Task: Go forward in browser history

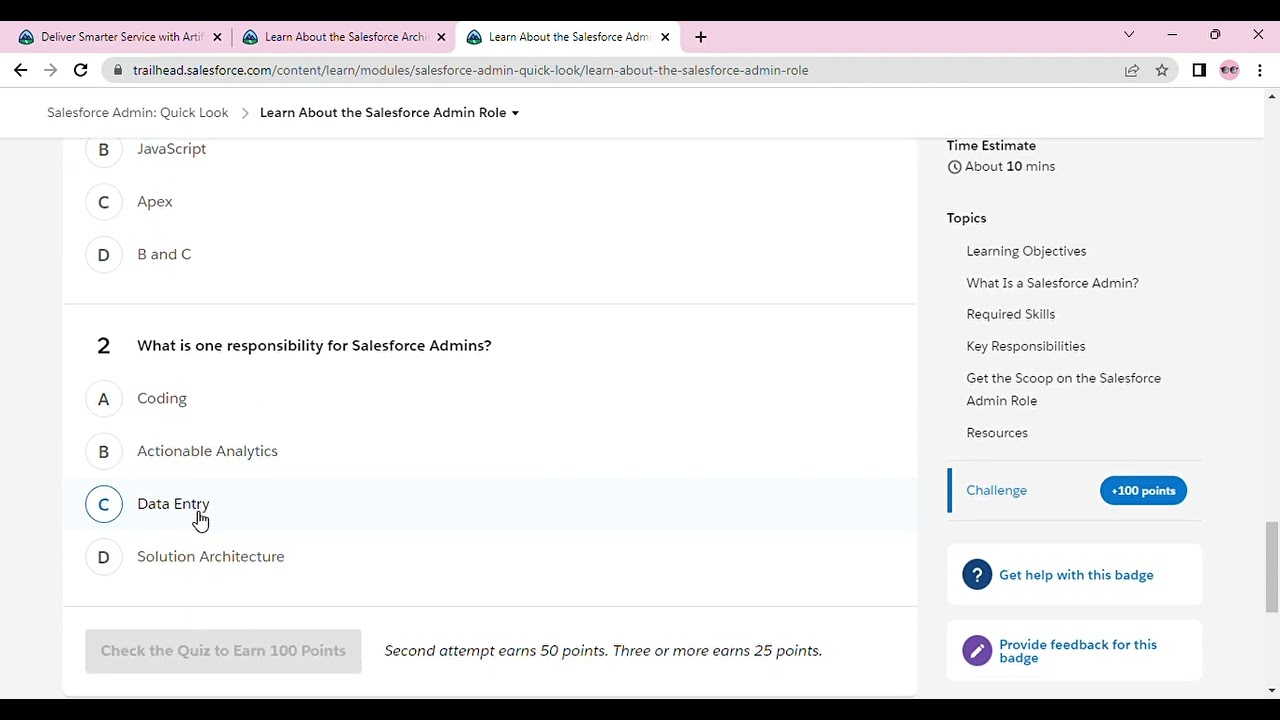Action: click(50, 70)
